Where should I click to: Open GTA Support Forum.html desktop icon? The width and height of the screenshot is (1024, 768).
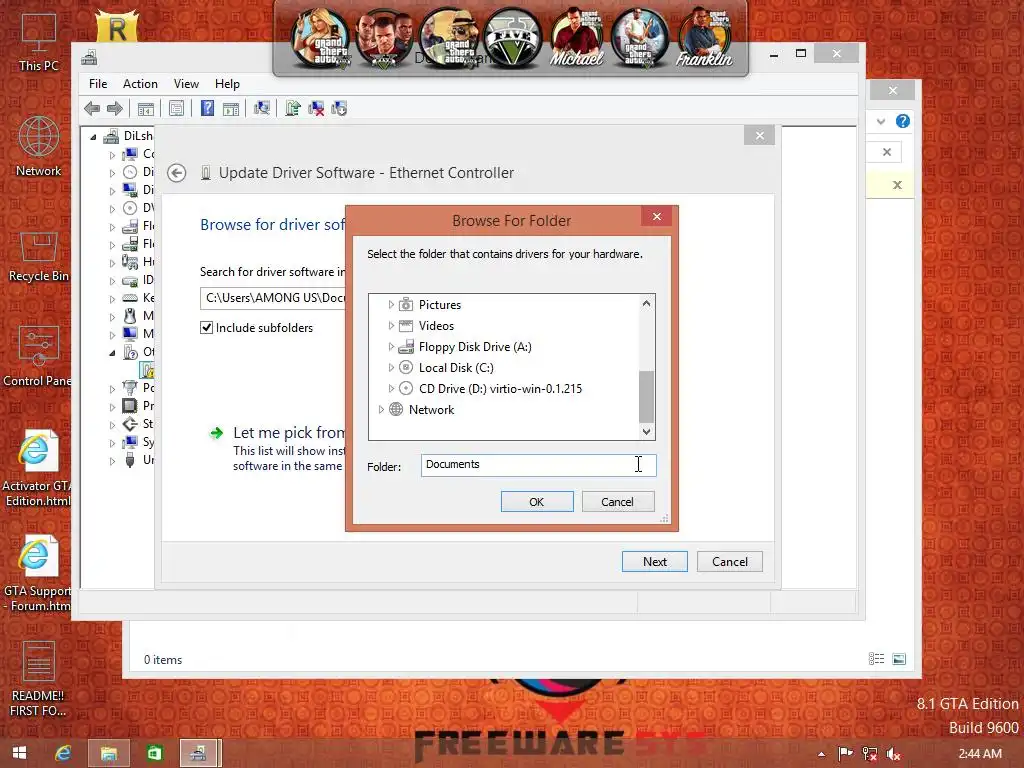(x=37, y=573)
